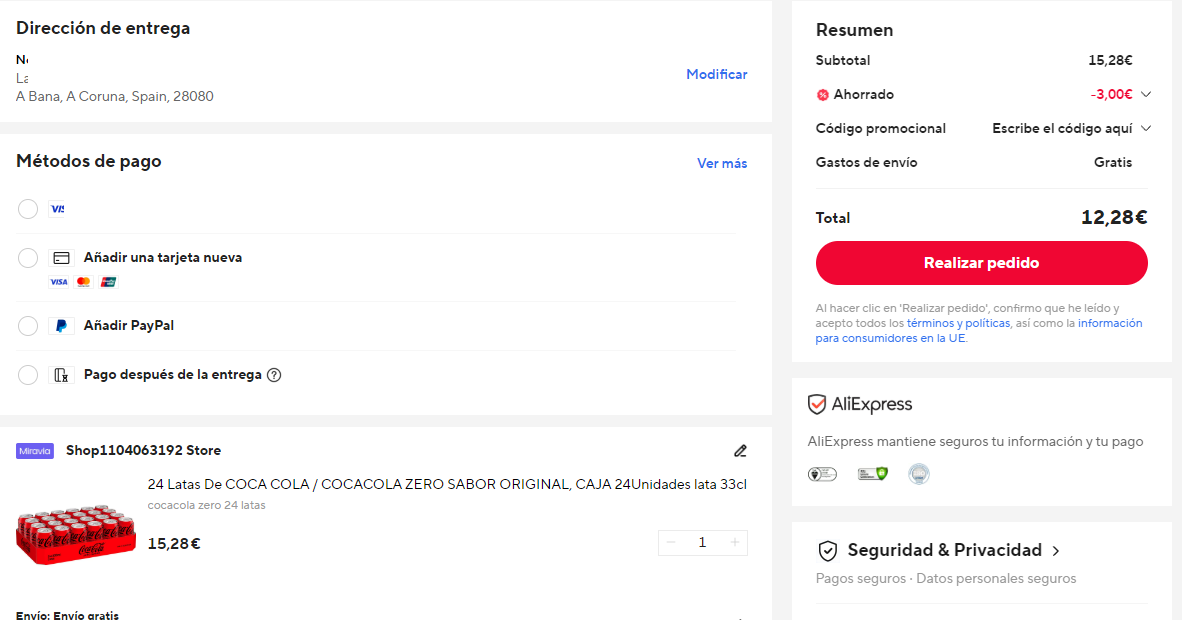Click the product title 24 Latas De COCA COLA

pos(447,484)
